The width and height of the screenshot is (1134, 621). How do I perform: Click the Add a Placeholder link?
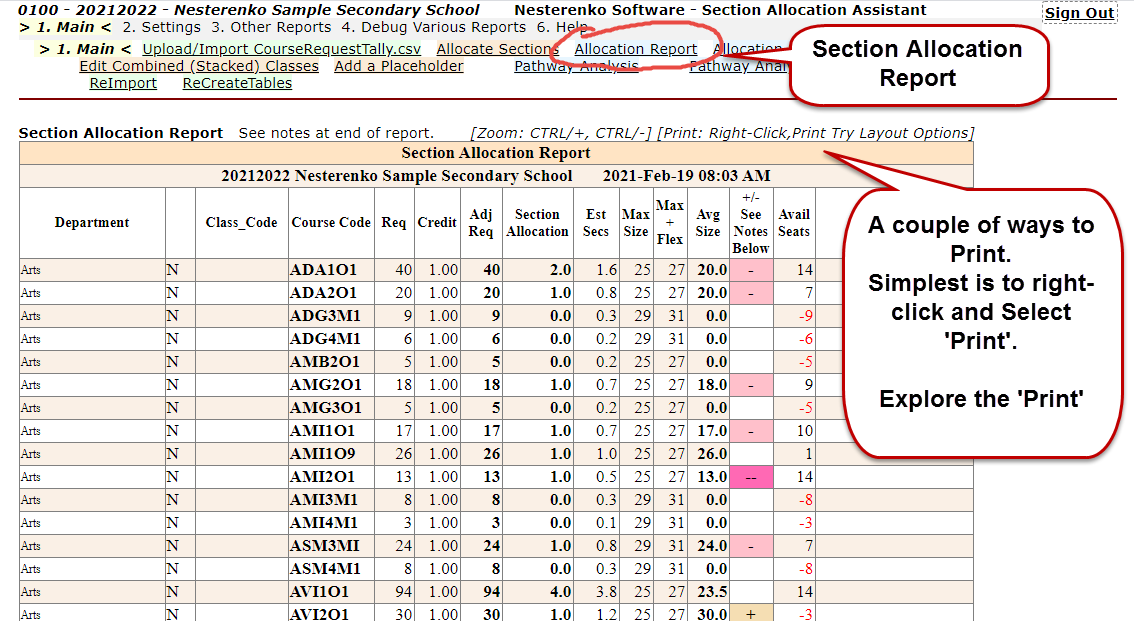pos(398,66)
